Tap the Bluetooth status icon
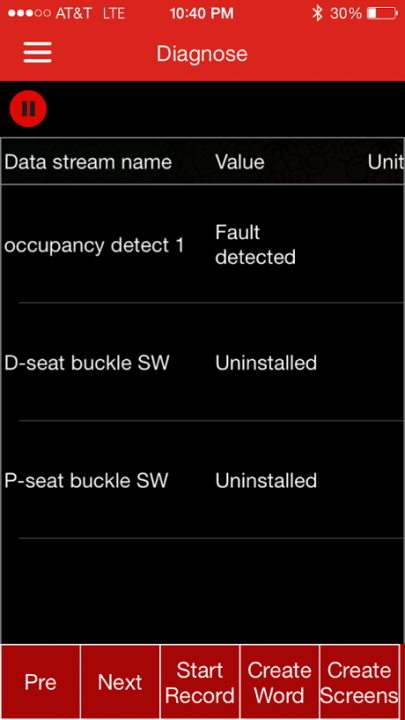This screenshot has height=720, width=405. pos(317,13)
